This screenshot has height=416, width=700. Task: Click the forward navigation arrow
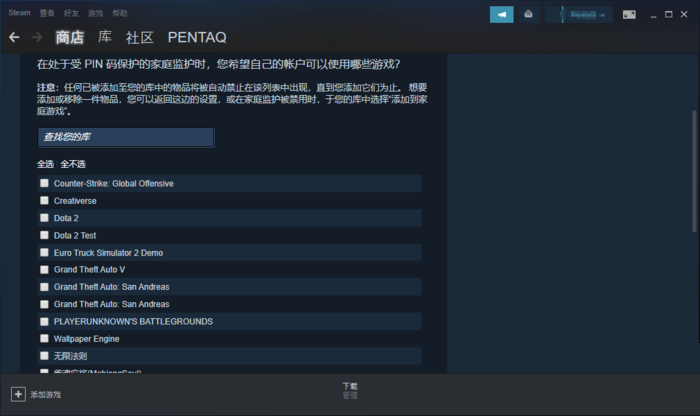tap(37, 37)
